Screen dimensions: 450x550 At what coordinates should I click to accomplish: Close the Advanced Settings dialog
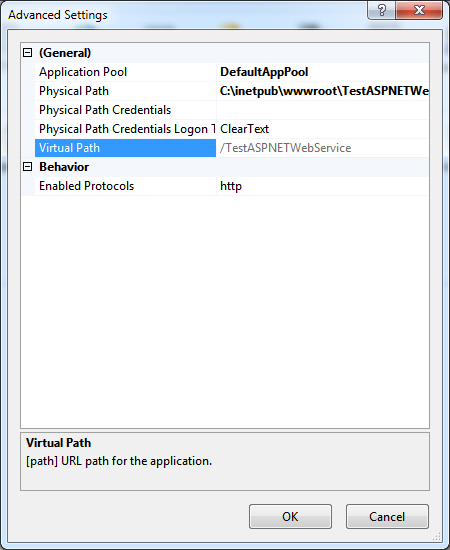tap(419, 10)
